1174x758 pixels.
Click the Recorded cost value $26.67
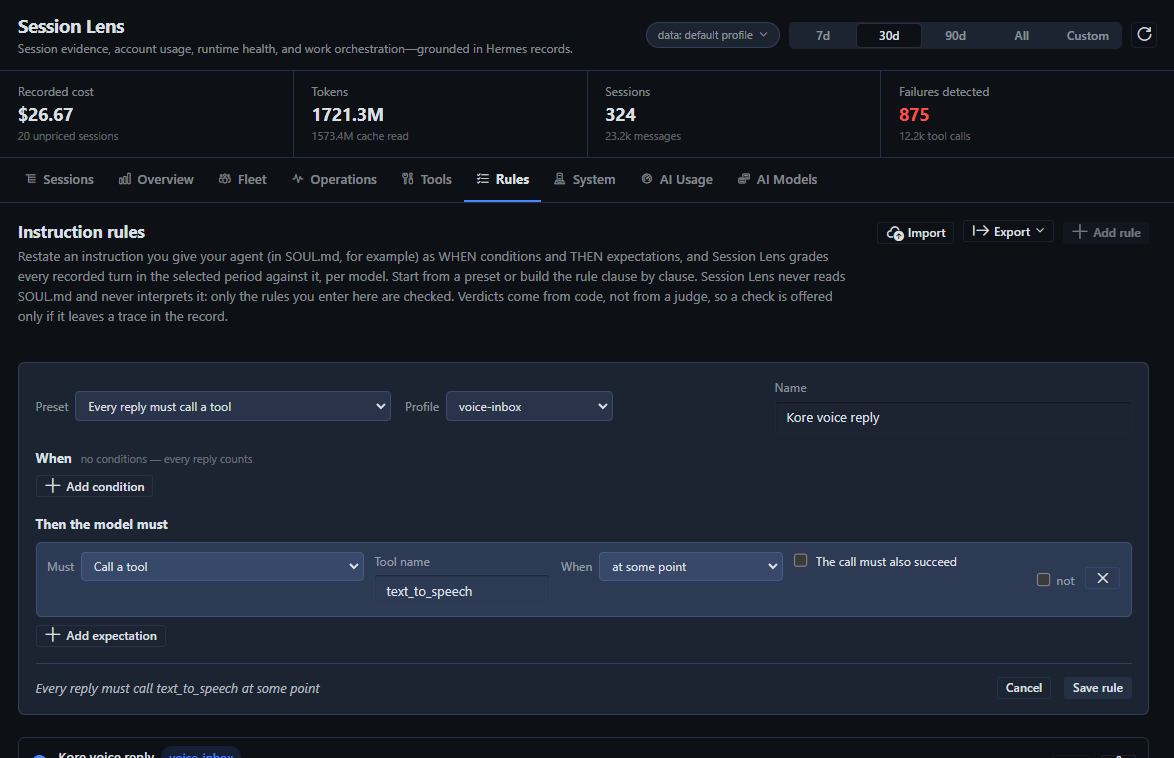pyautogui.click(x=46, y=115)
